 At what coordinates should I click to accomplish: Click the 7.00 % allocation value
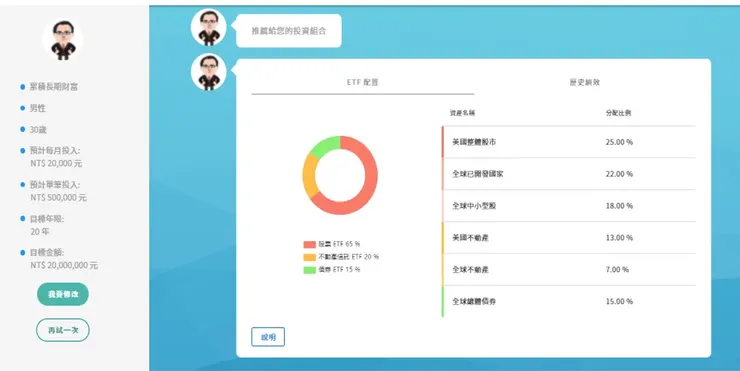click(x=617, y=270)
